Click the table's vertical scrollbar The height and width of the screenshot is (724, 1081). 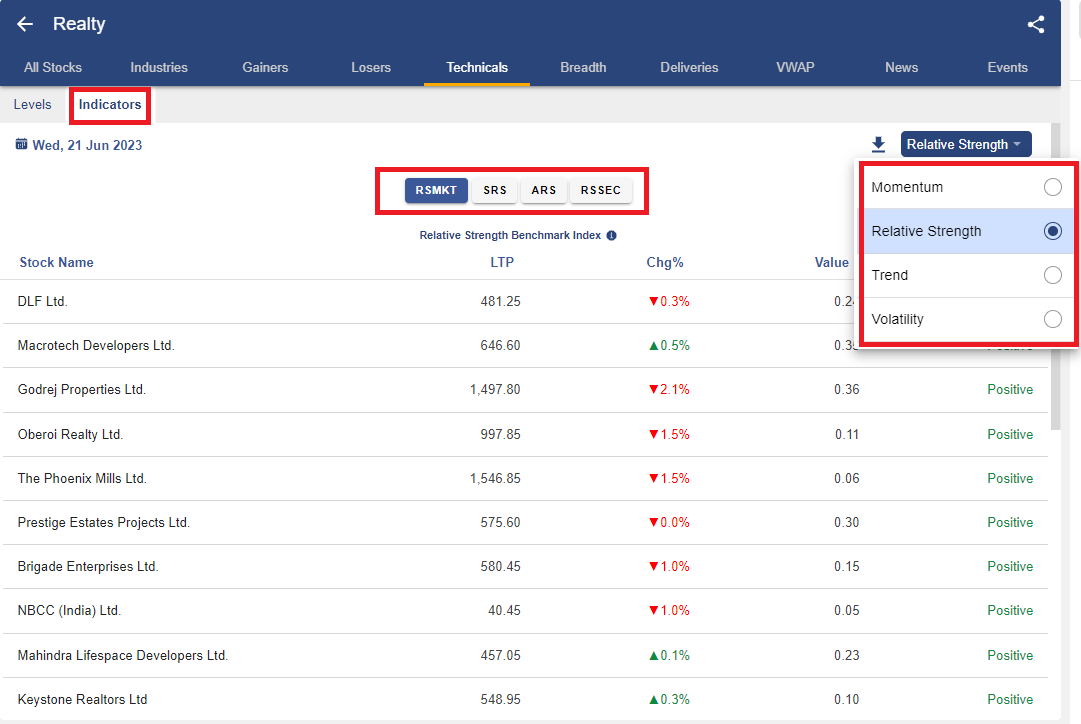pyautogui.click(x=1055, y=276)
